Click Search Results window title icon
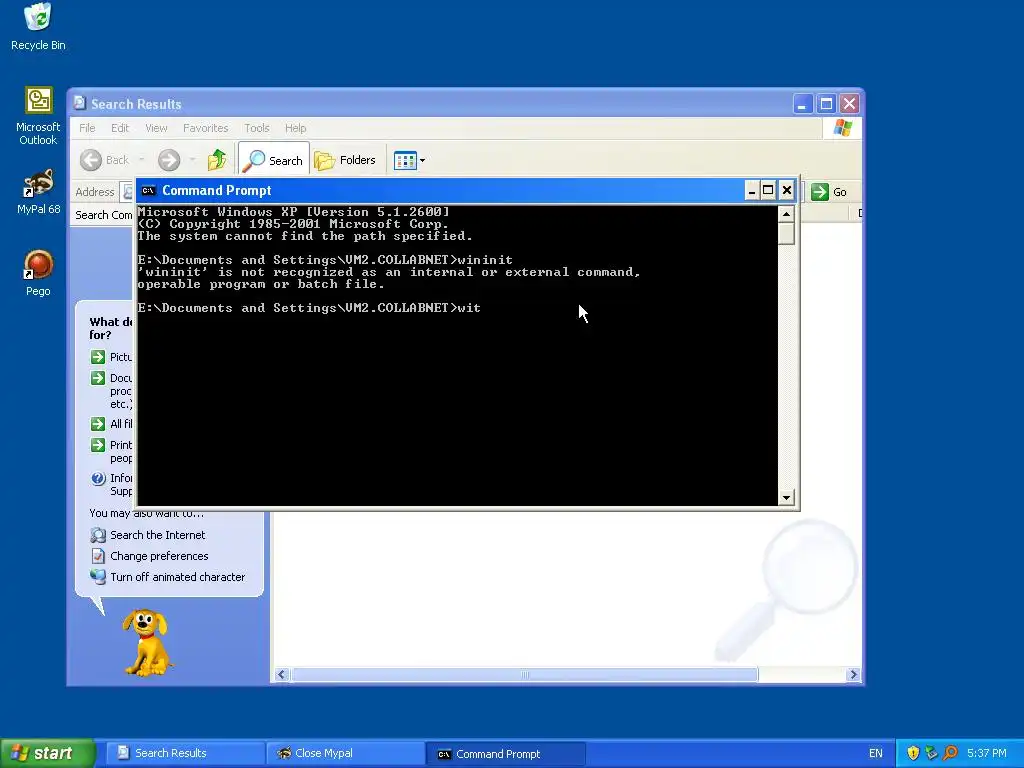This screenshot has width=1024, height=768. click(80, 103)
